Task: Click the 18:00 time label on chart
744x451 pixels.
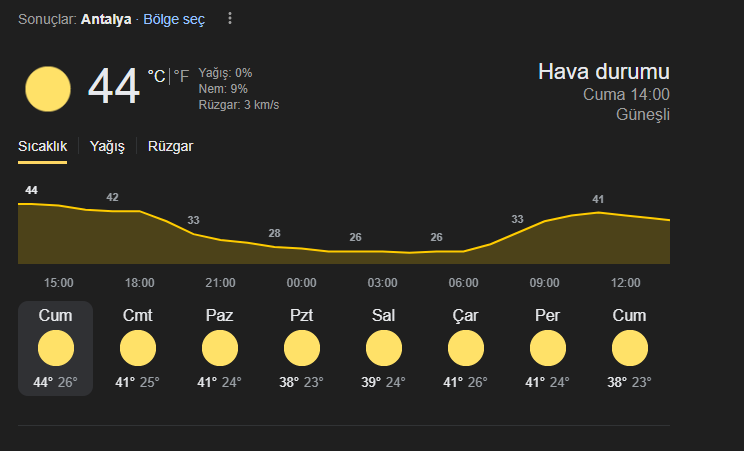Action: 140,283
